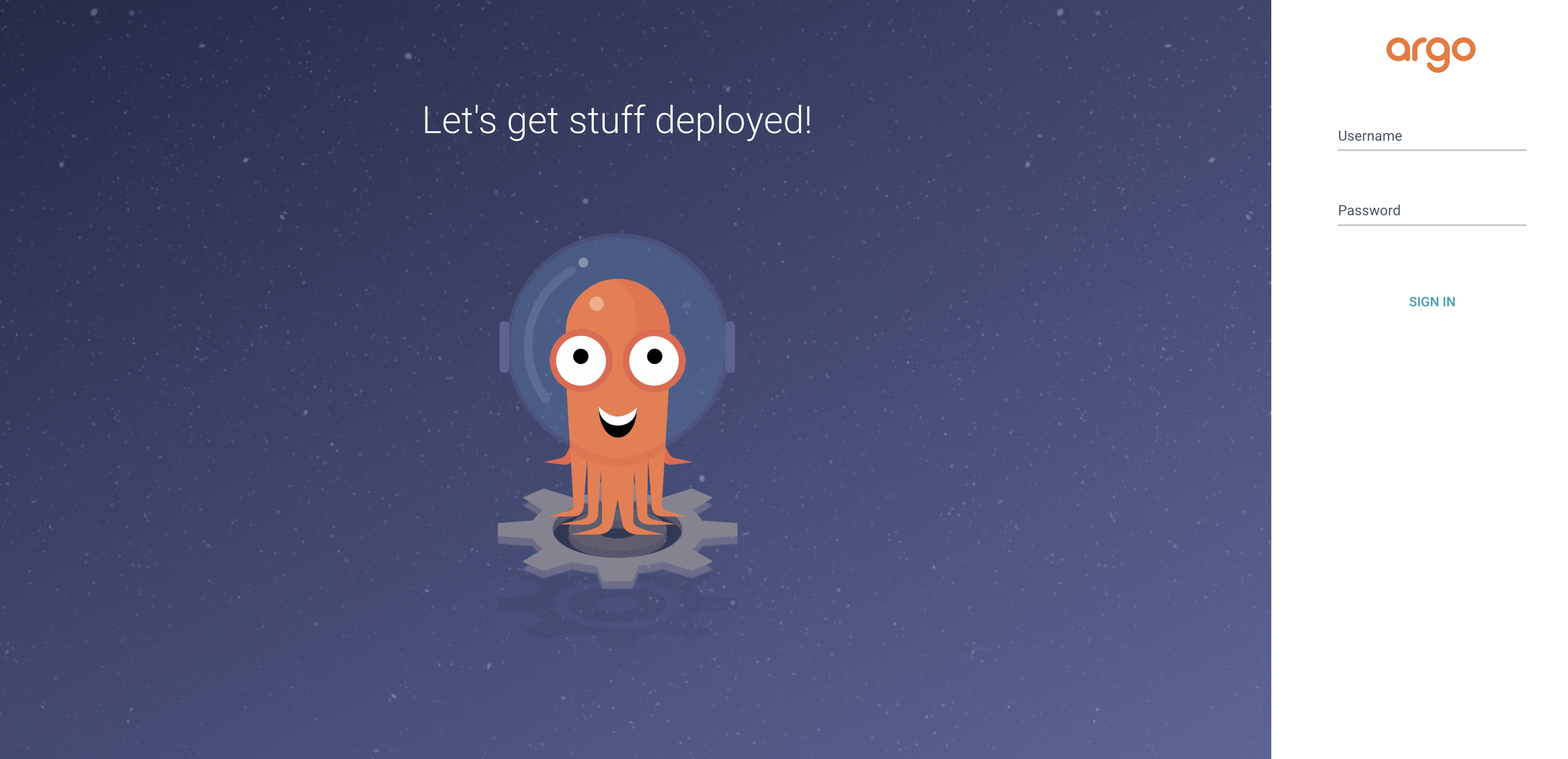Click the octopus's left eye
Viewport: 1568px width, 759px height.
tap(581, 358)
